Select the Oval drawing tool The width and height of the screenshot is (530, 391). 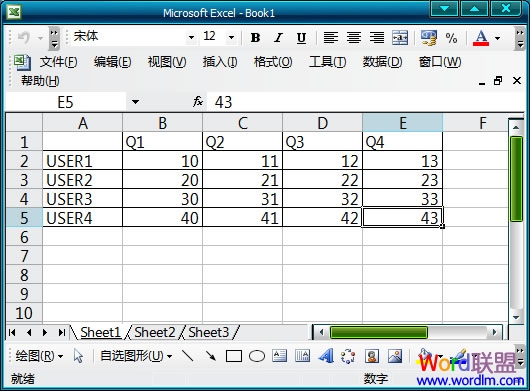(257, 356)
